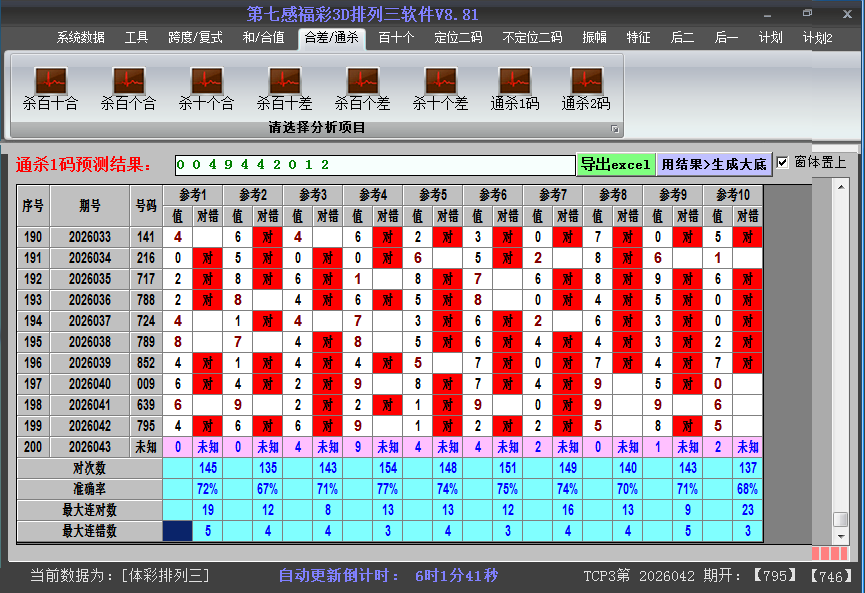The image size is (865, 593).
Task: Click the 导出excel button
Action: coord(615,164)
